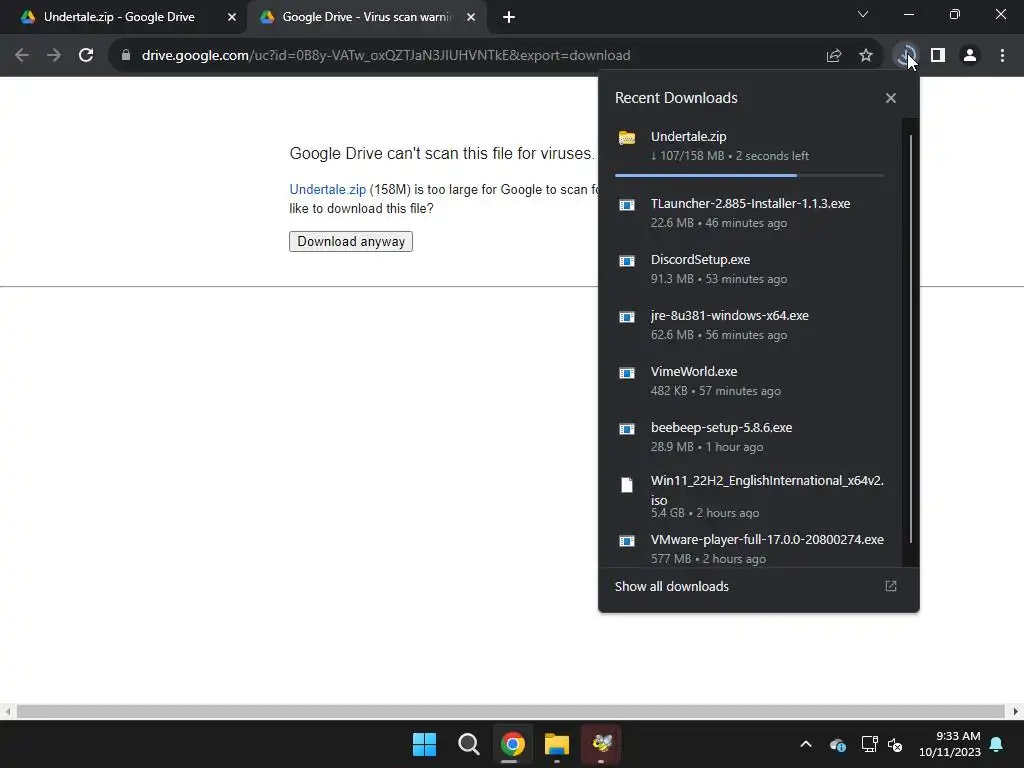The height and width of the screenshot is (768, 1024).
Task: Click the BeeBEEP bee taskbar icon
Action: tap(601, 744)
